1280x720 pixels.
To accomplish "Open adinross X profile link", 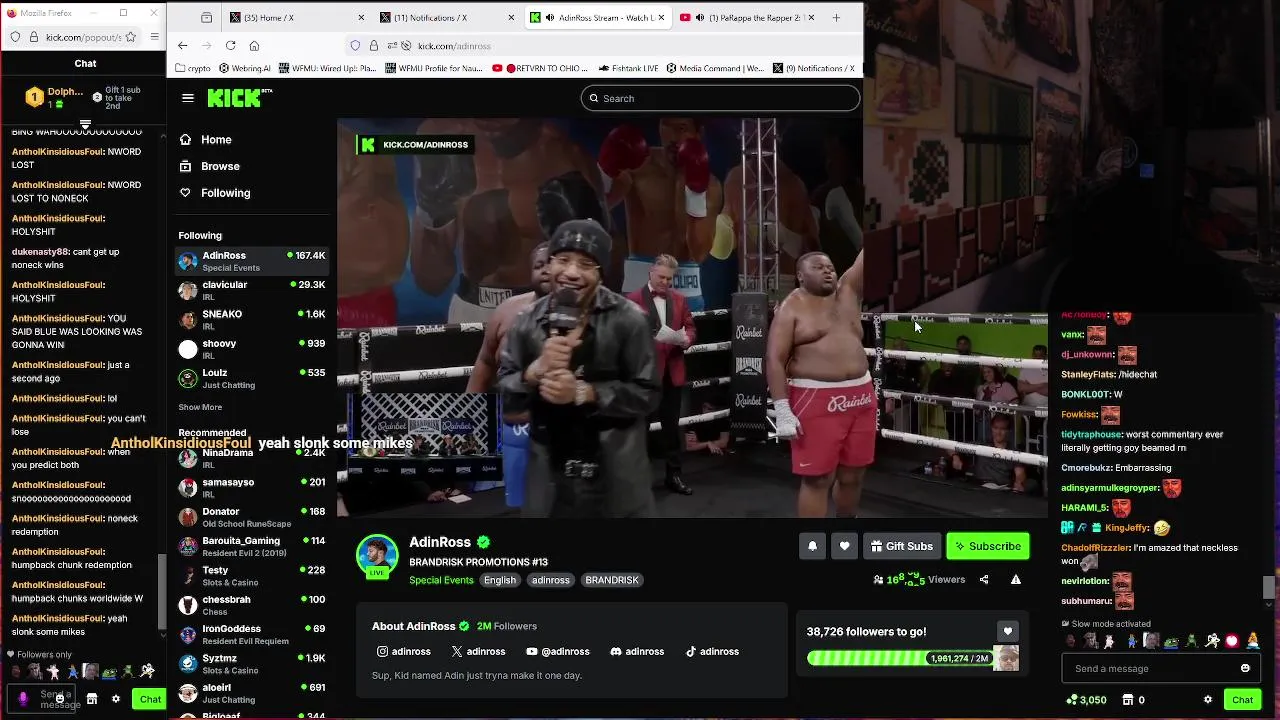I will pos(478,651).
